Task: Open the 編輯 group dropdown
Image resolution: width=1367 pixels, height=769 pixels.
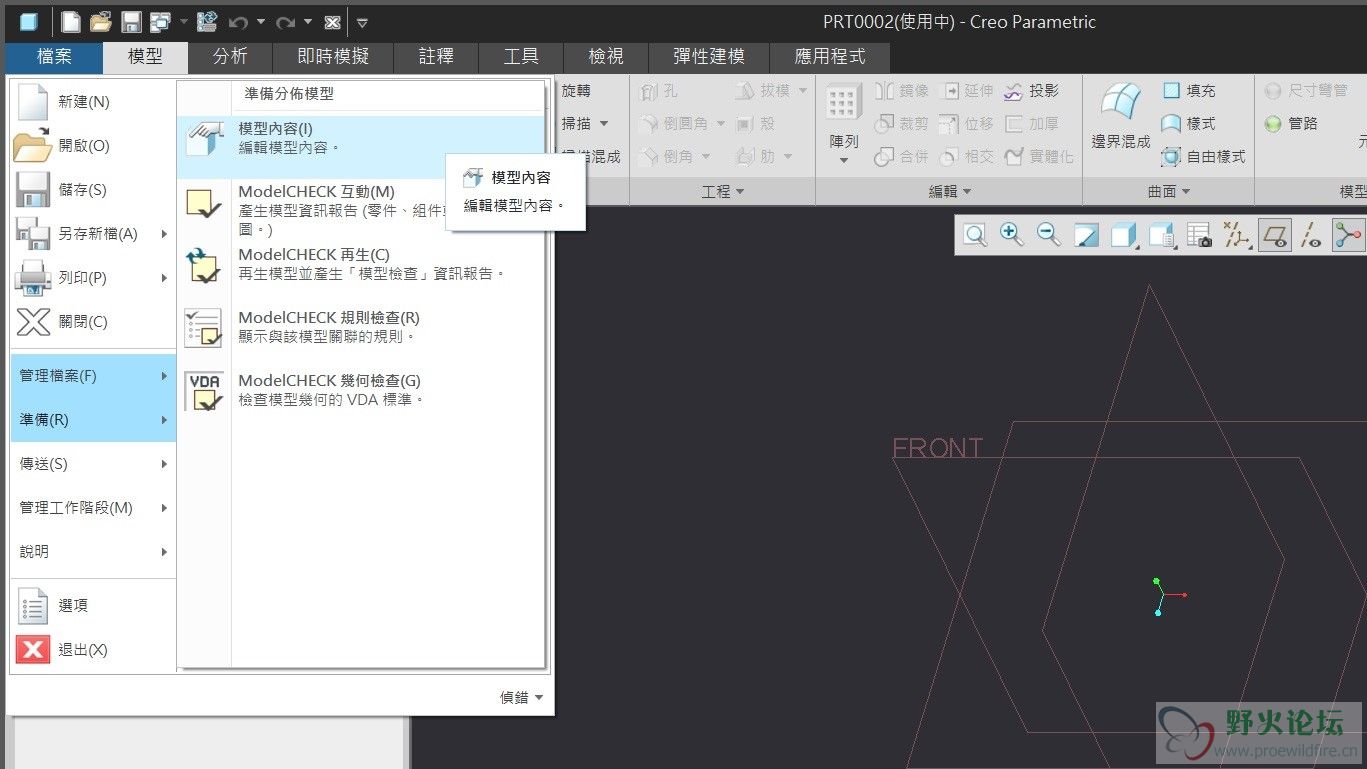Action: point(950,191)
